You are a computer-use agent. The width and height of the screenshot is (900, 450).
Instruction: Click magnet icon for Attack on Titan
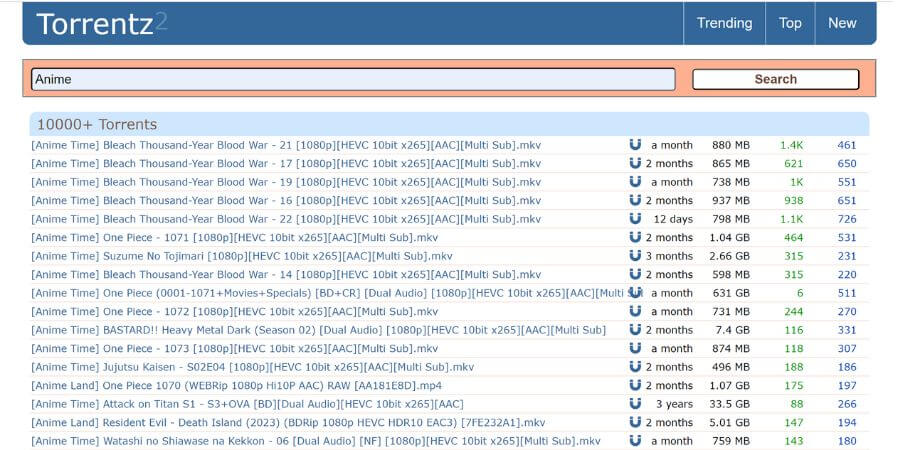[635, 404]
